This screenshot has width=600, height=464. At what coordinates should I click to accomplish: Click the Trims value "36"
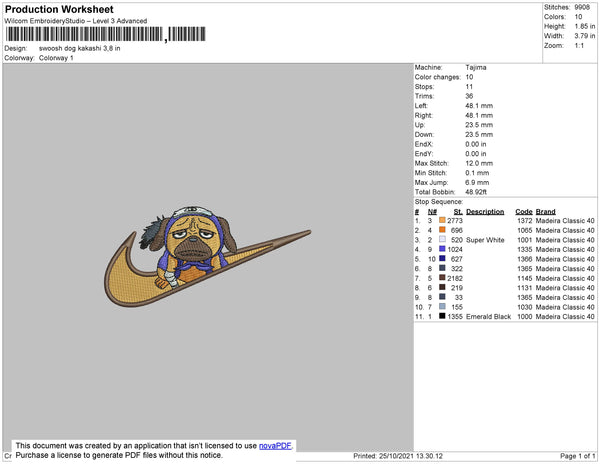tap(469, 96)
